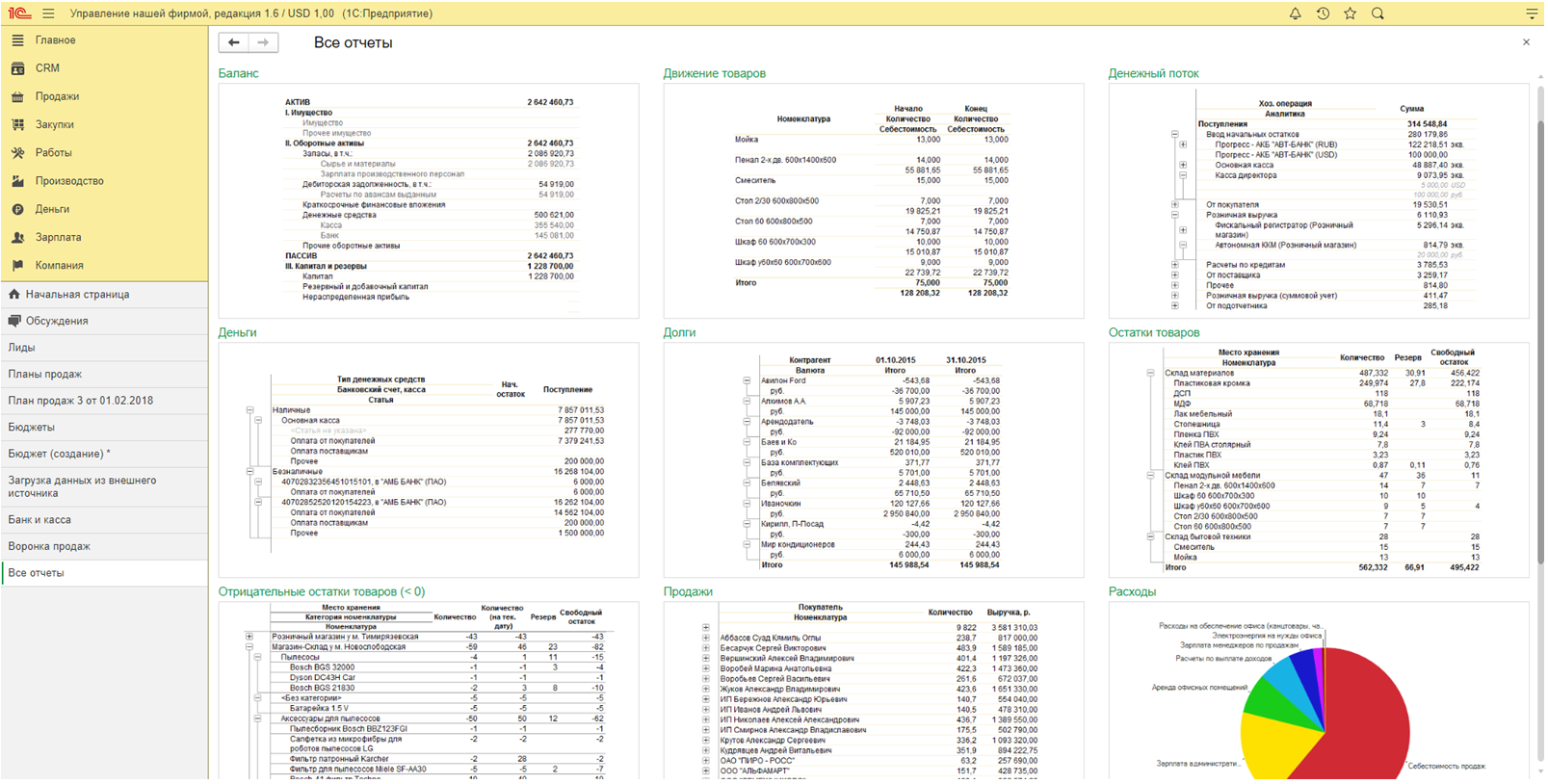The width and height of the screenshot is (1548, 784).
Task: Expand От покупателя row in cash flow report
Action: pyautogui.click(x=1174, y=205)
